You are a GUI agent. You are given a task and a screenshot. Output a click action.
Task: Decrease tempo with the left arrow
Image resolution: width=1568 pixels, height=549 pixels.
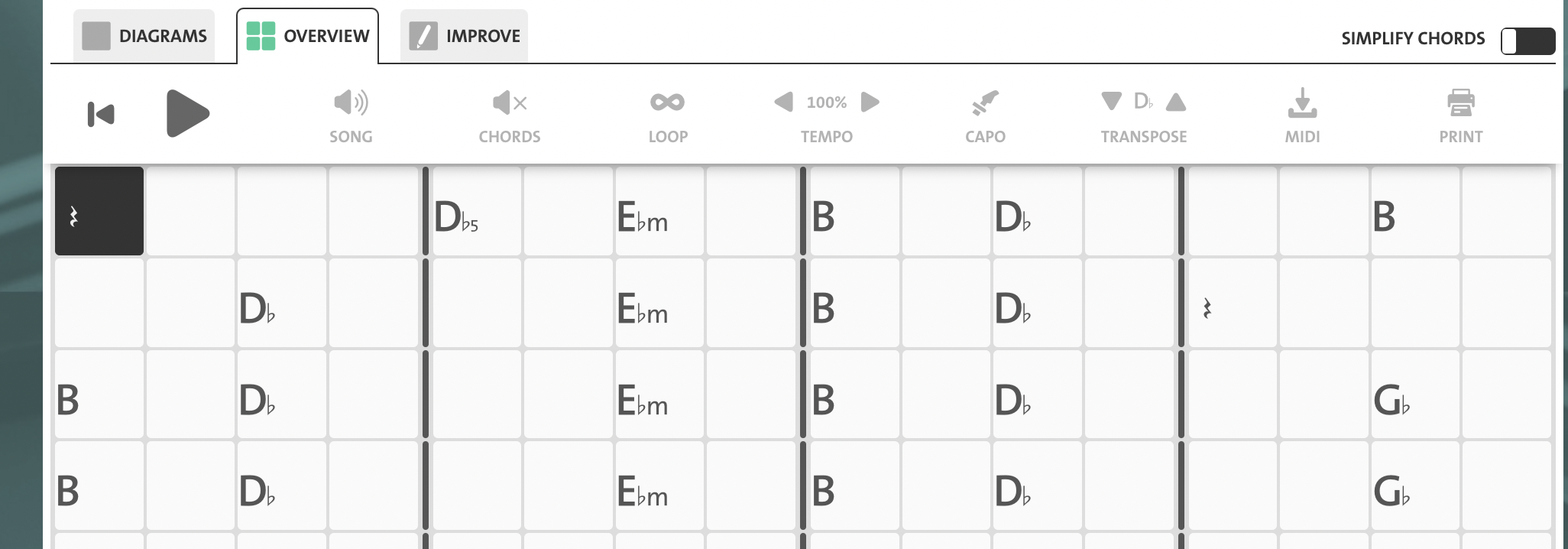click(783, 102)
